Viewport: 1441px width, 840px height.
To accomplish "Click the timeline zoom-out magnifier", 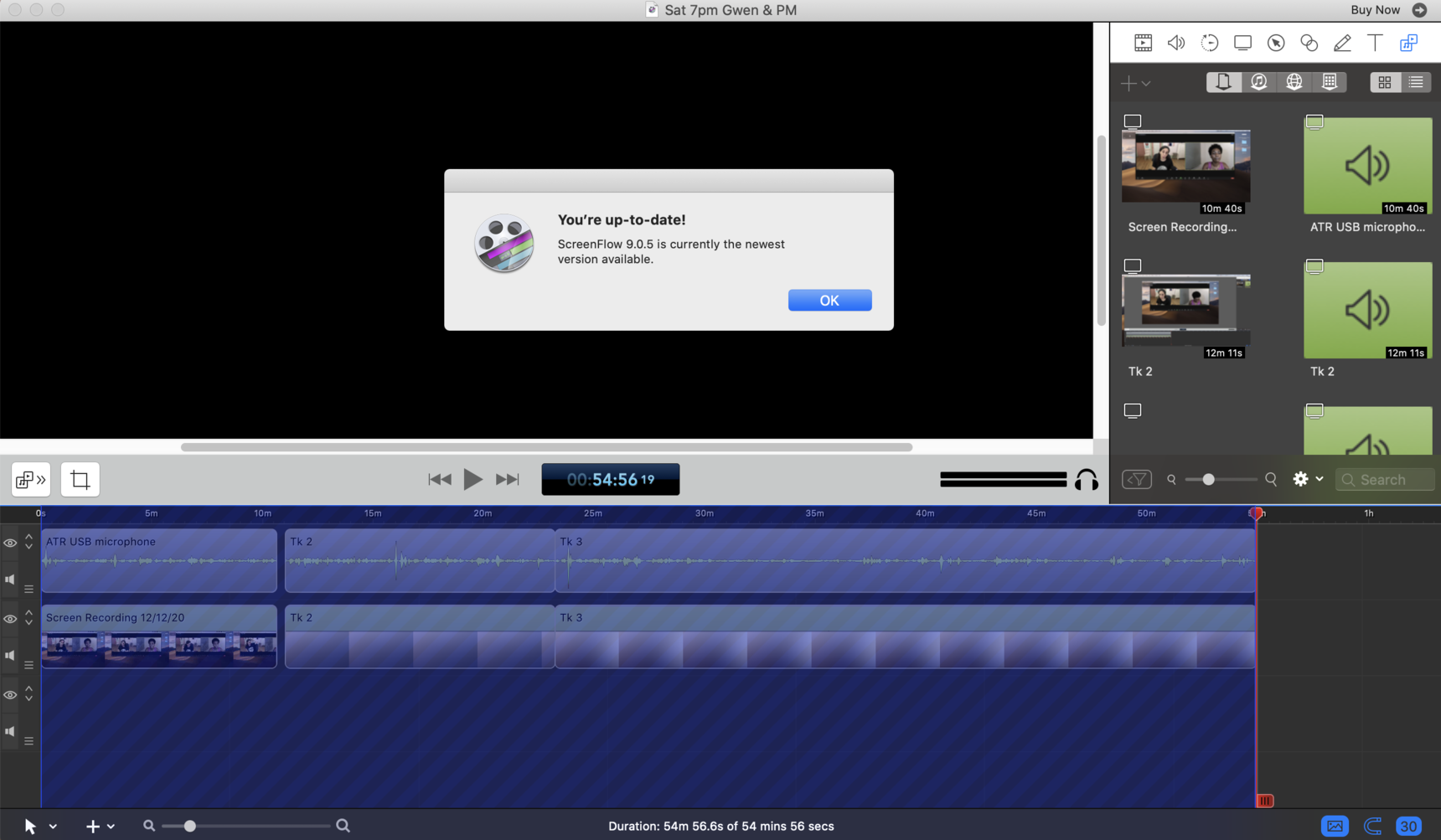I will coord(149,826).
